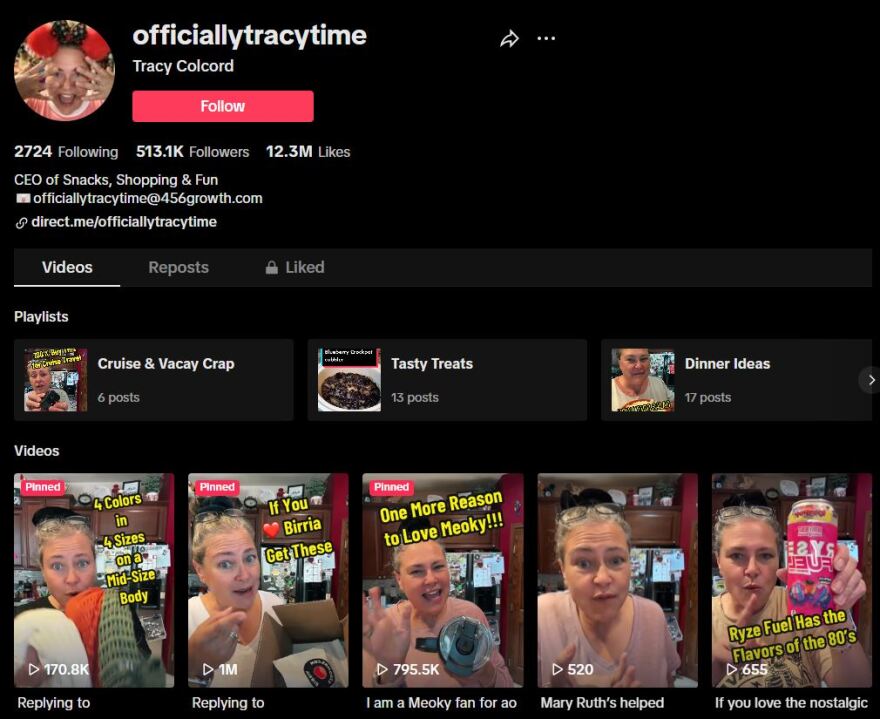Open the direct.me/officiallytracytime link

point(124,221)
